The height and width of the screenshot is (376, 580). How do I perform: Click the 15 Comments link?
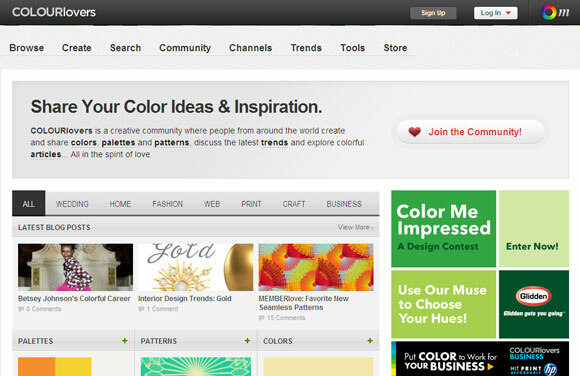286,318
